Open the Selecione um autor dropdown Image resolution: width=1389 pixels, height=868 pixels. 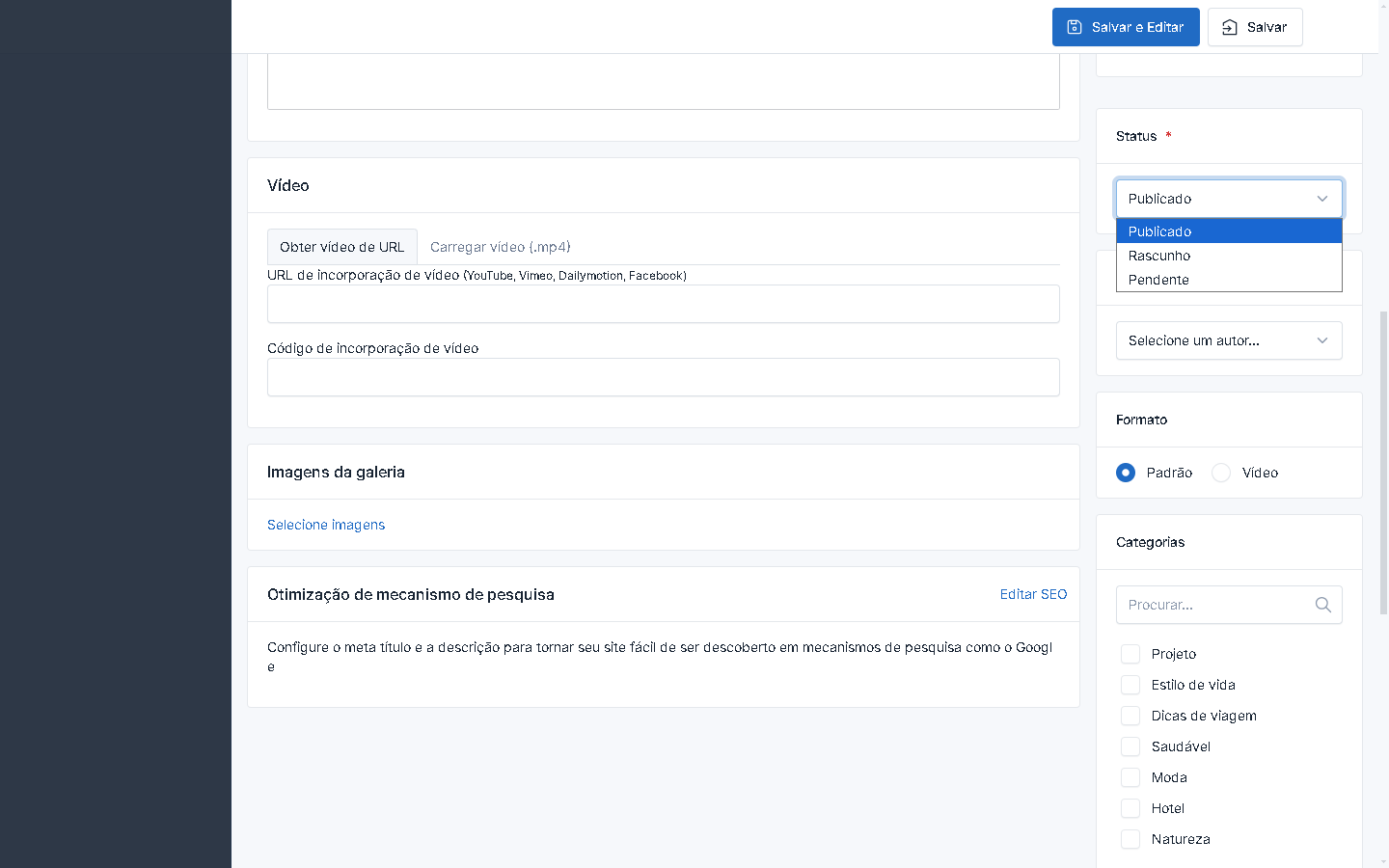click(1228, 340)
